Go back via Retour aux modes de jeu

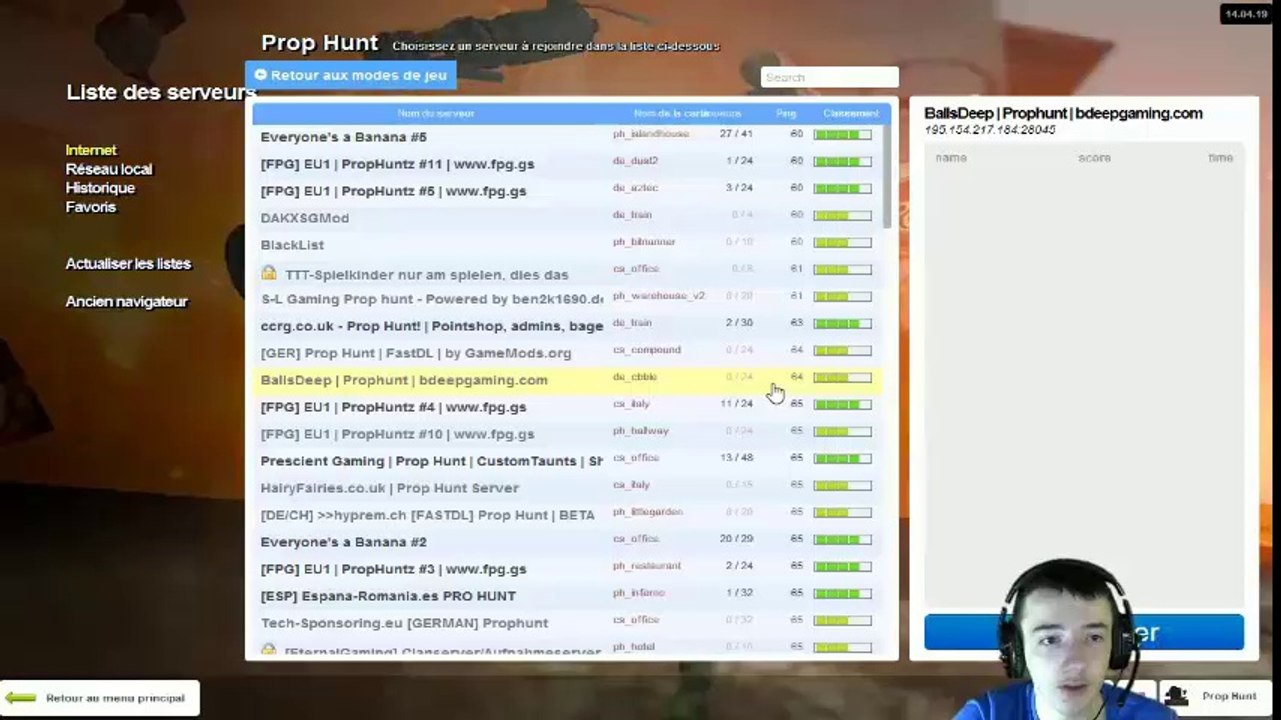[351, 75]
